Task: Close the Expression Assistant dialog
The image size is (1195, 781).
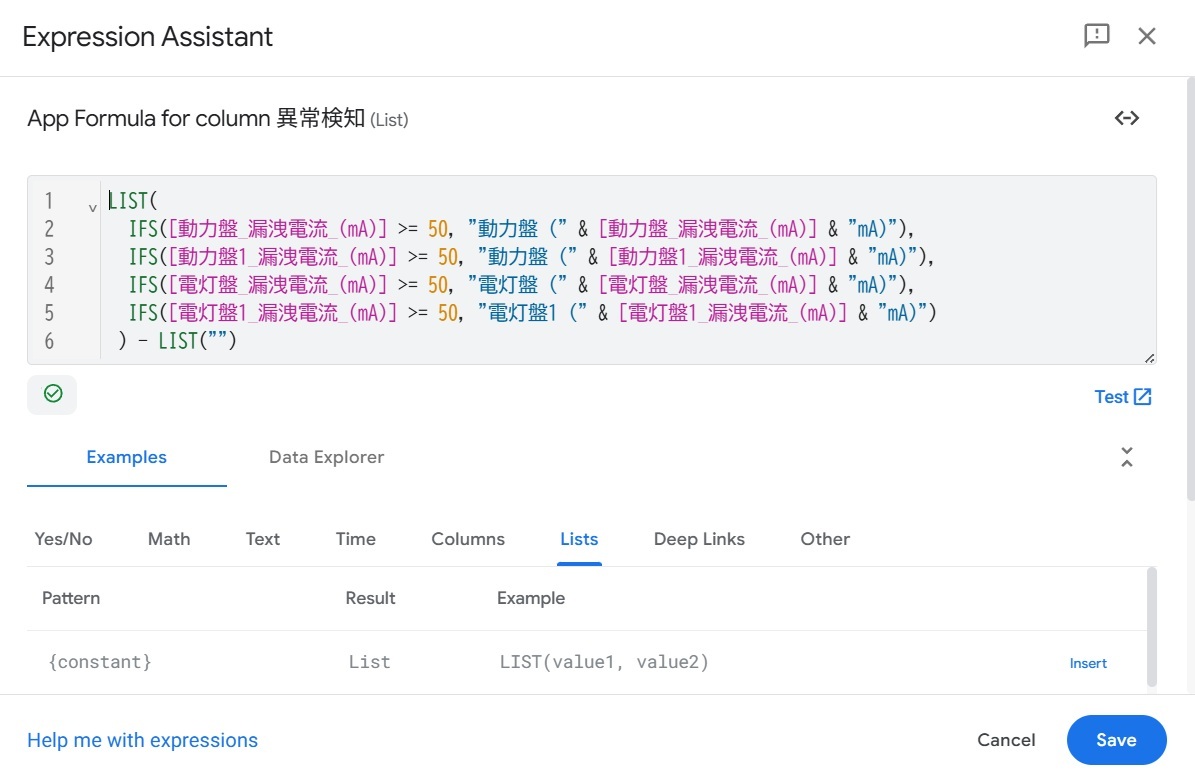Action: 1147,36
